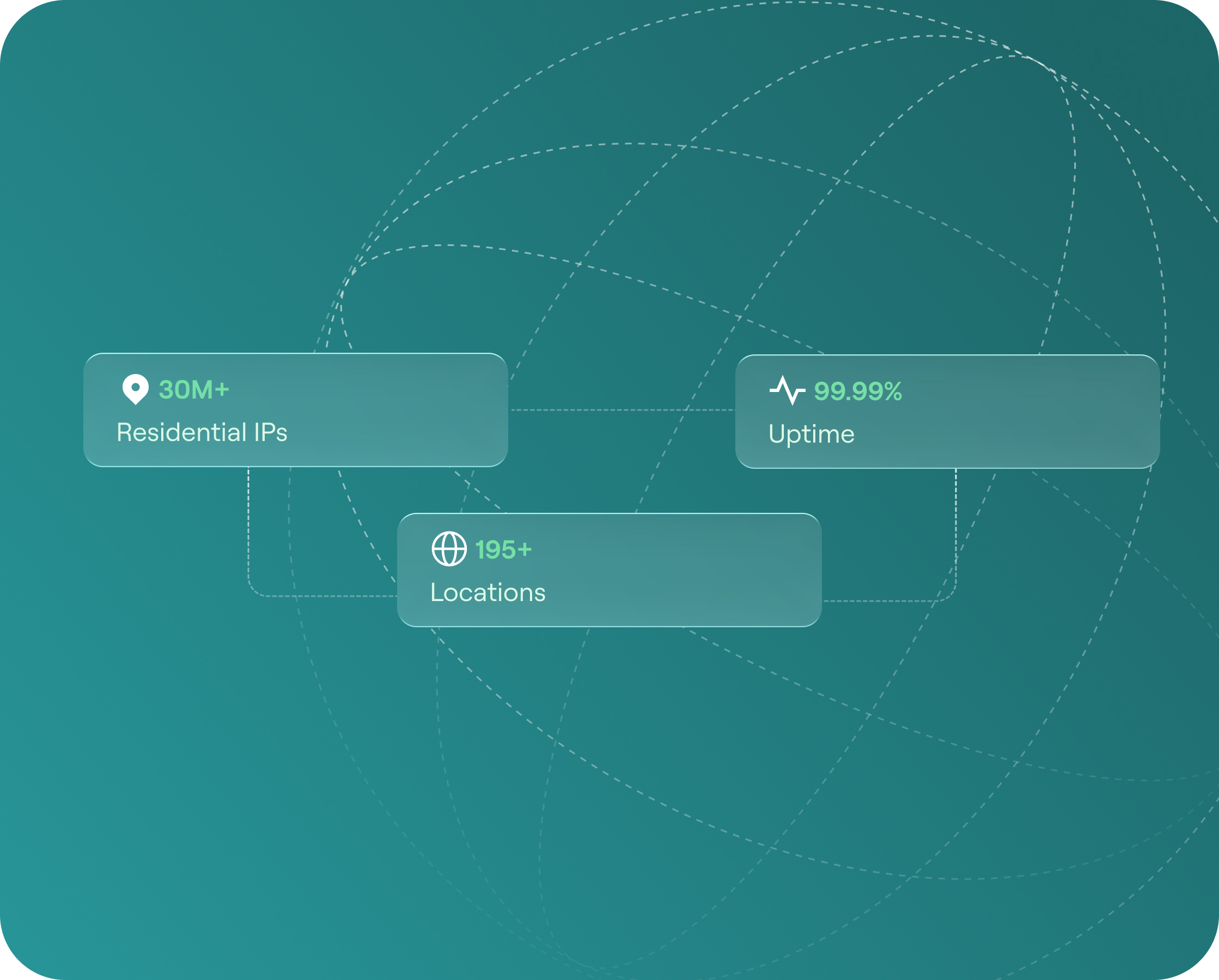Click the activity pulse icon beside 99.99%
Viewport: 1219px width, 980px height.
pyautogui.click(x=787, y=390)
